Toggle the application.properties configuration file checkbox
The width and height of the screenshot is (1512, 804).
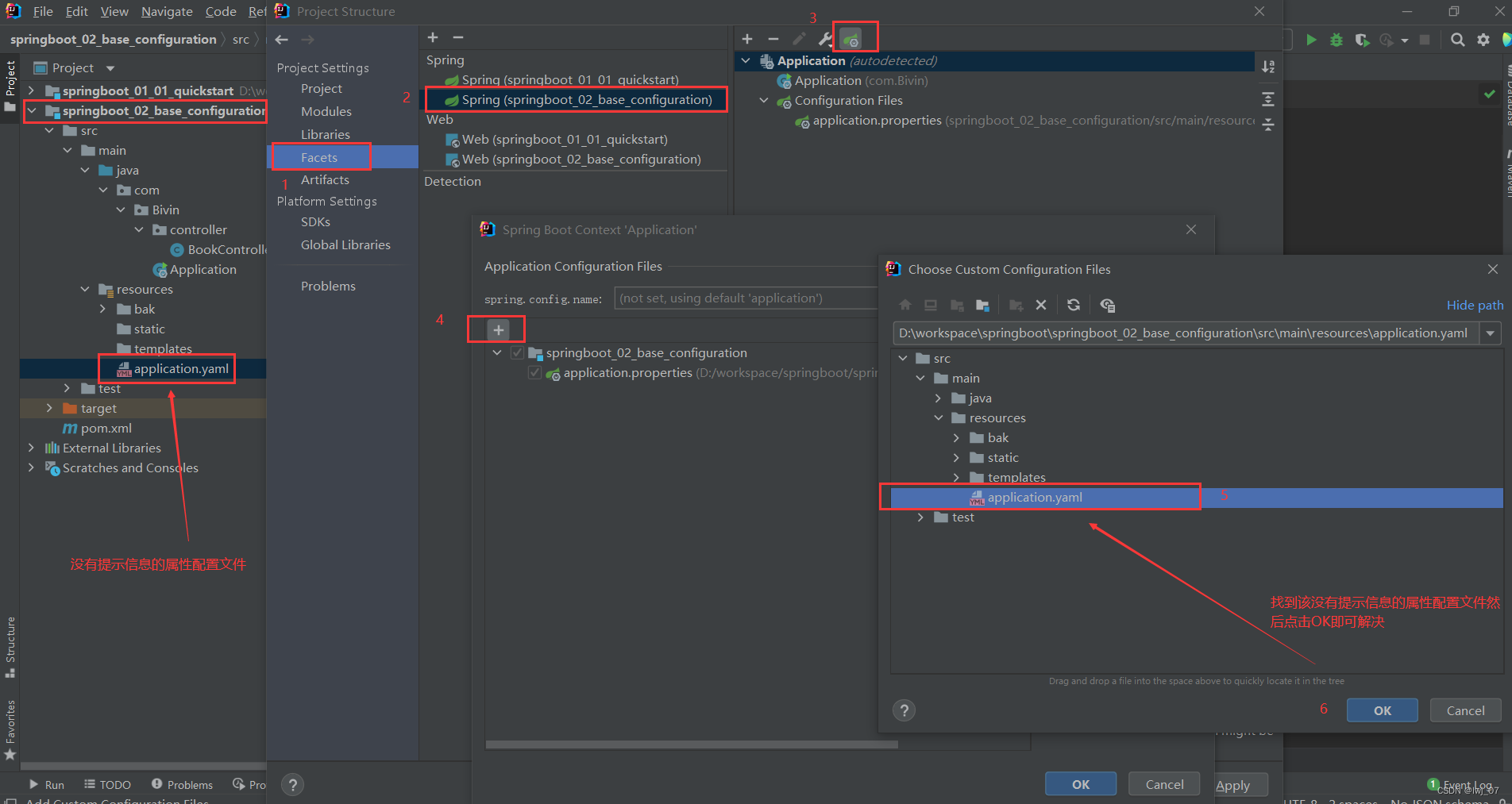pyautogui.click(x=535, y=373)
